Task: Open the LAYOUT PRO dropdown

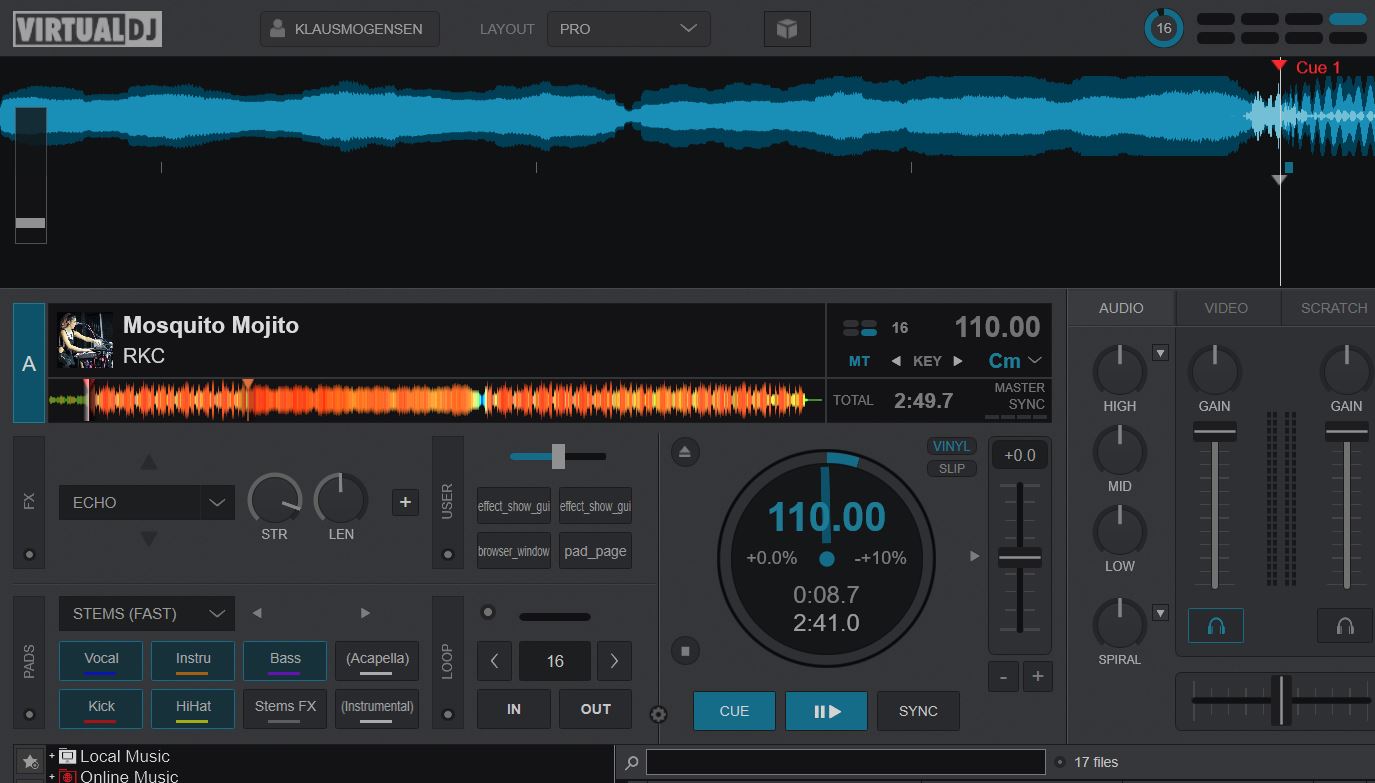Action: point(628,29)
